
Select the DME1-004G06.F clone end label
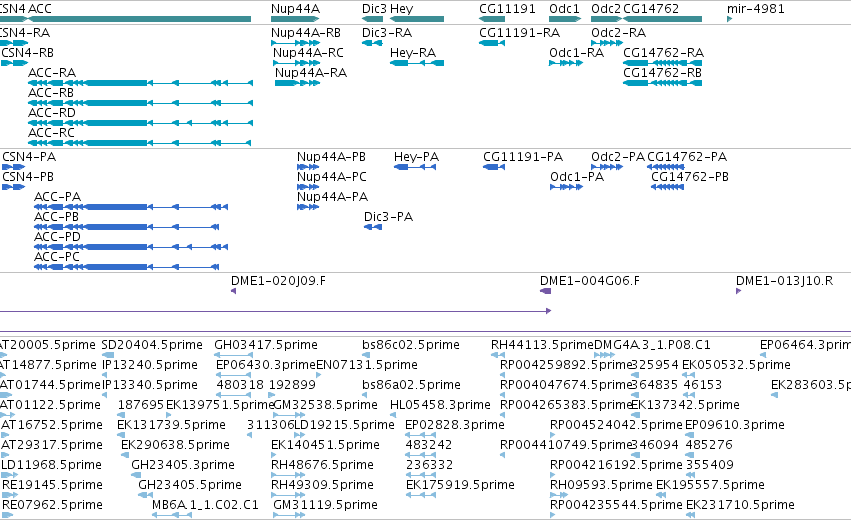[x=589, y=281]
